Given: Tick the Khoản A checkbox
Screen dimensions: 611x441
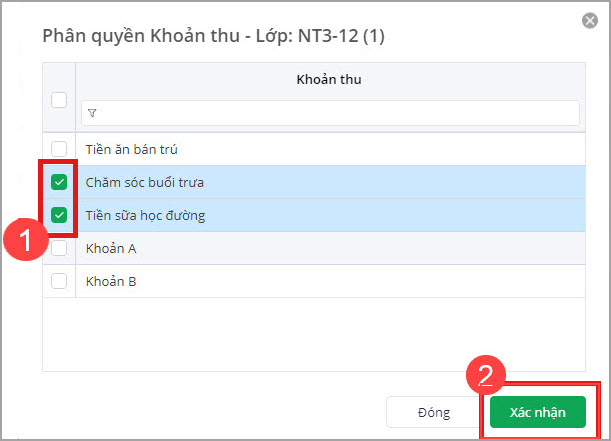Looking at the screenshot, I should click(x=59, y=248).
